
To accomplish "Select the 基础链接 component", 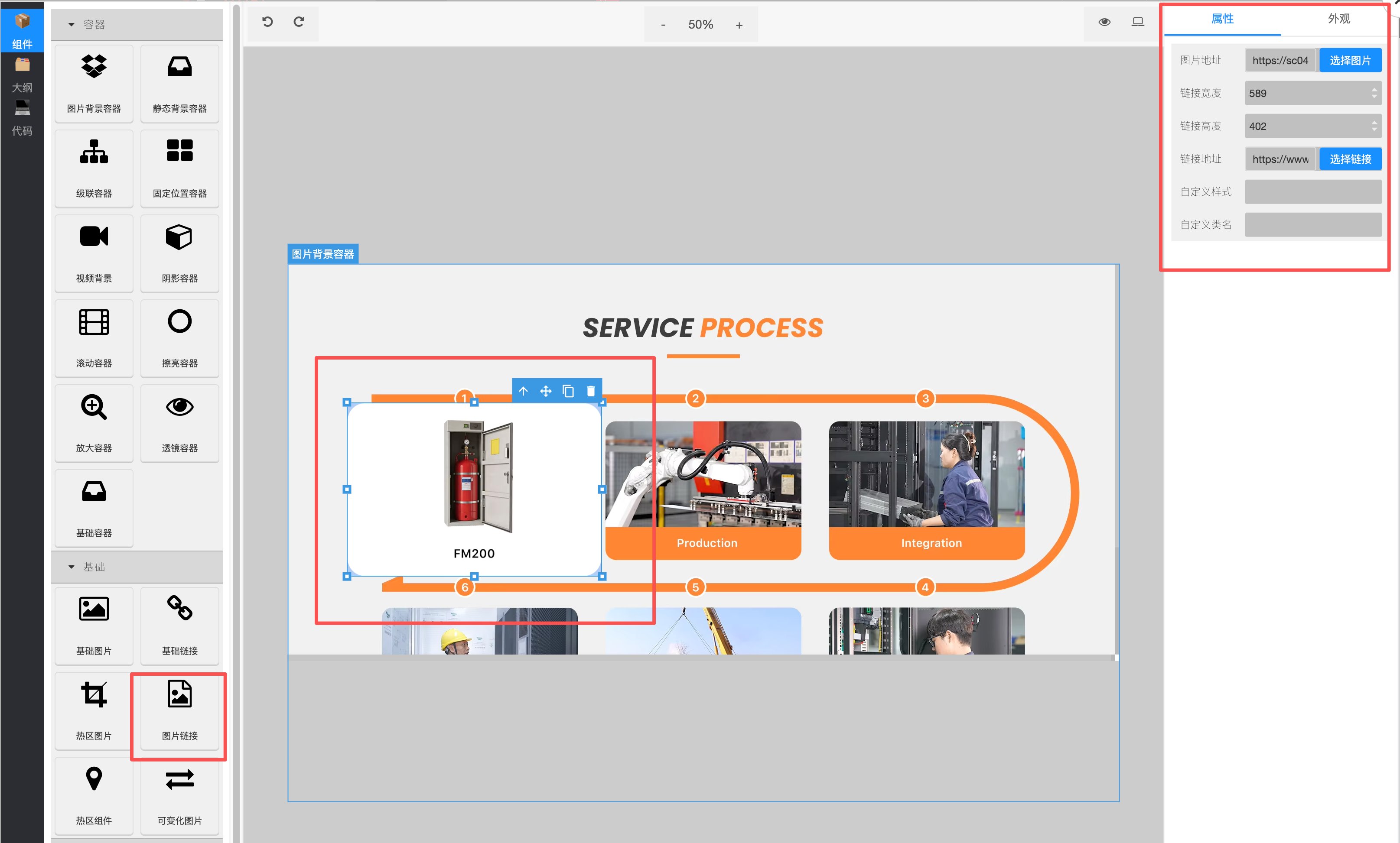I will pyautogui.click(x=179, y=626).
